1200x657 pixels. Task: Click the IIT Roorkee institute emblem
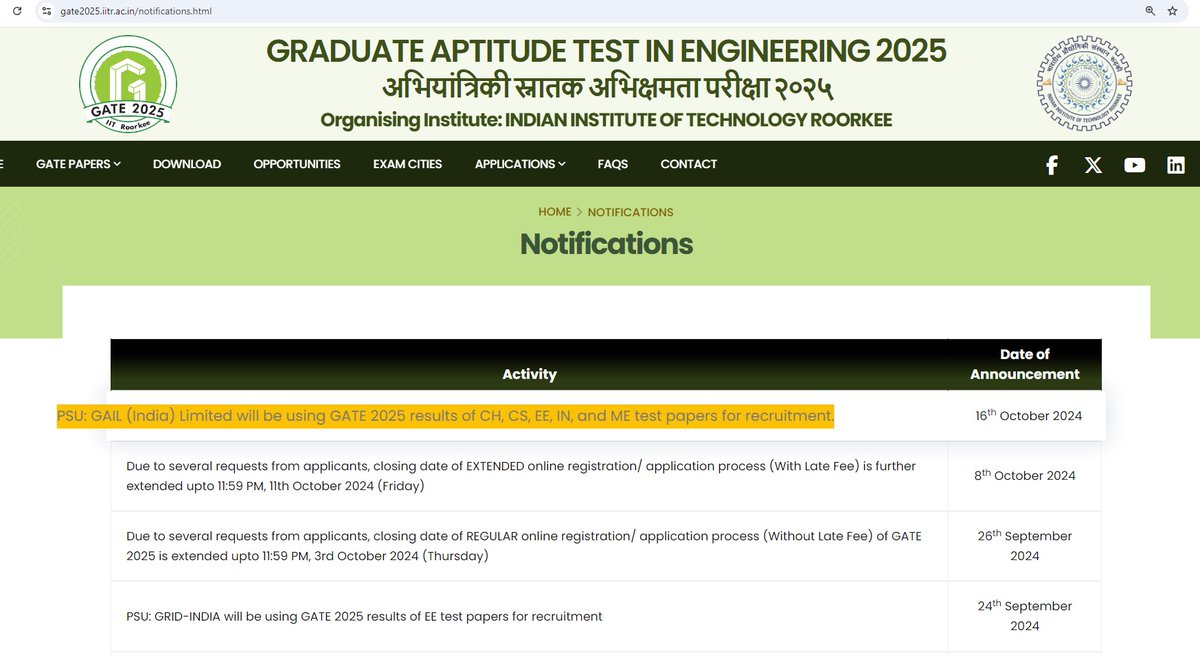(x=1085, y=84)
